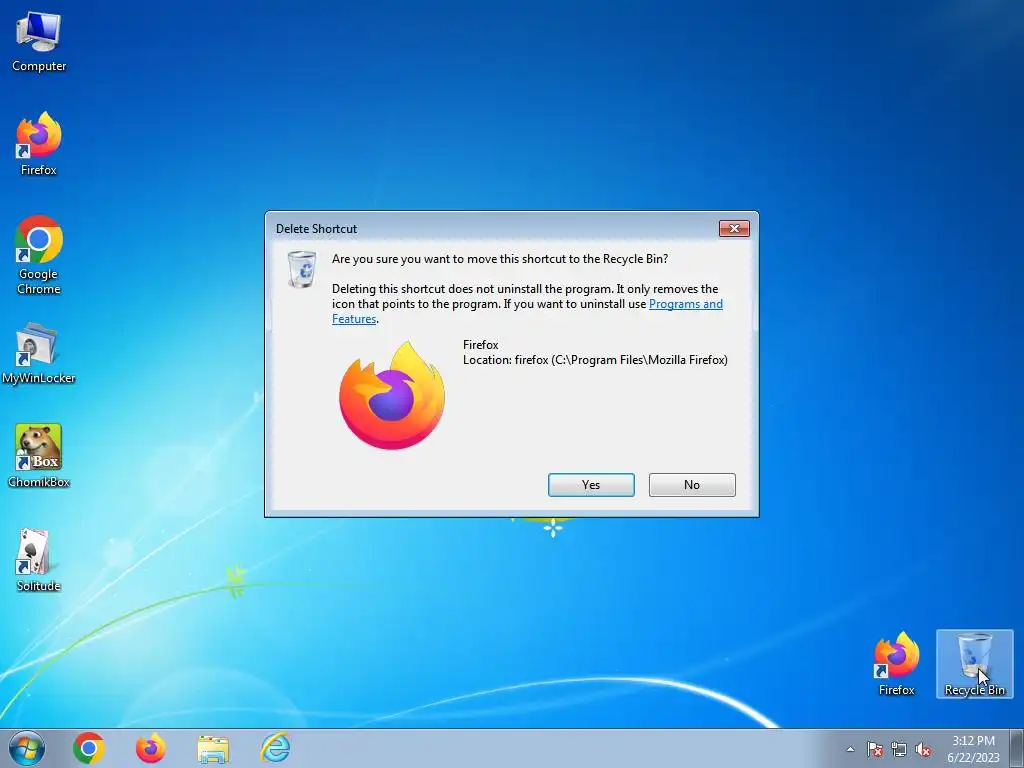The width and height of the screenshot is (1024, 768).
Task: Open the muted volume tray icon
Action: coord(923,749)
